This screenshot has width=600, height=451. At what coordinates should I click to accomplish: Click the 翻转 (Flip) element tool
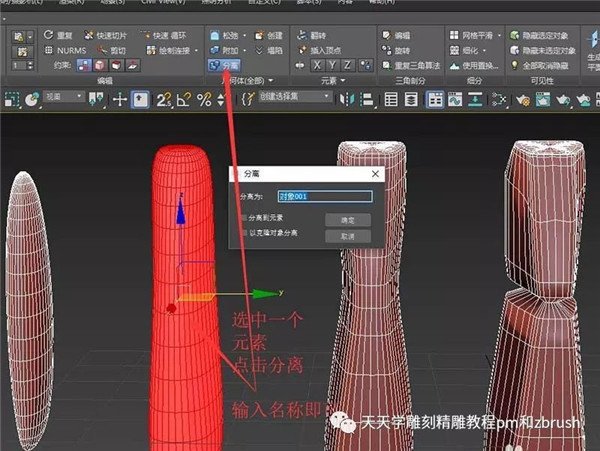tap(312, 35)
